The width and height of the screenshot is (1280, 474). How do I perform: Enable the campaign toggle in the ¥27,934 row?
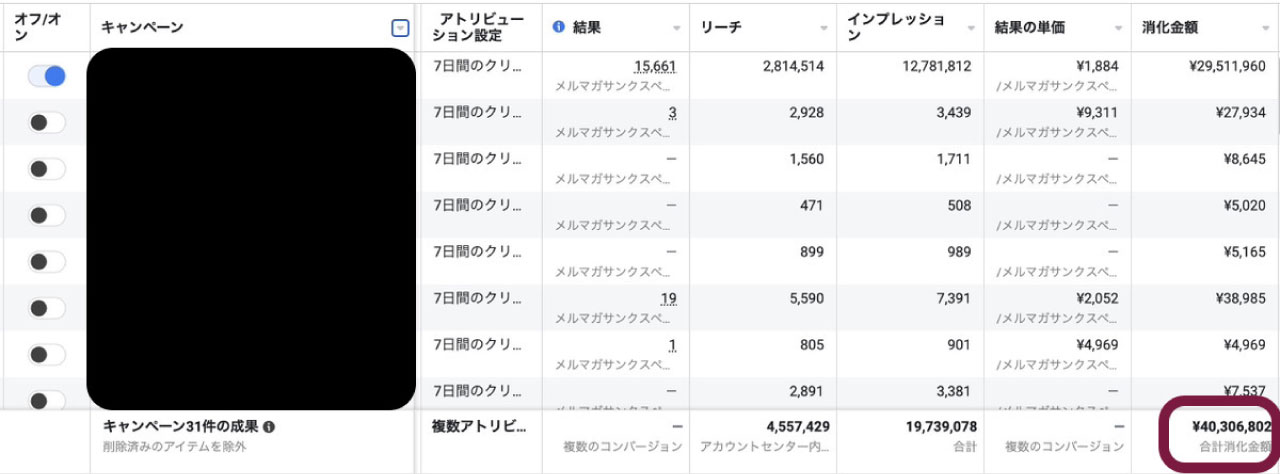coord(47,122)
